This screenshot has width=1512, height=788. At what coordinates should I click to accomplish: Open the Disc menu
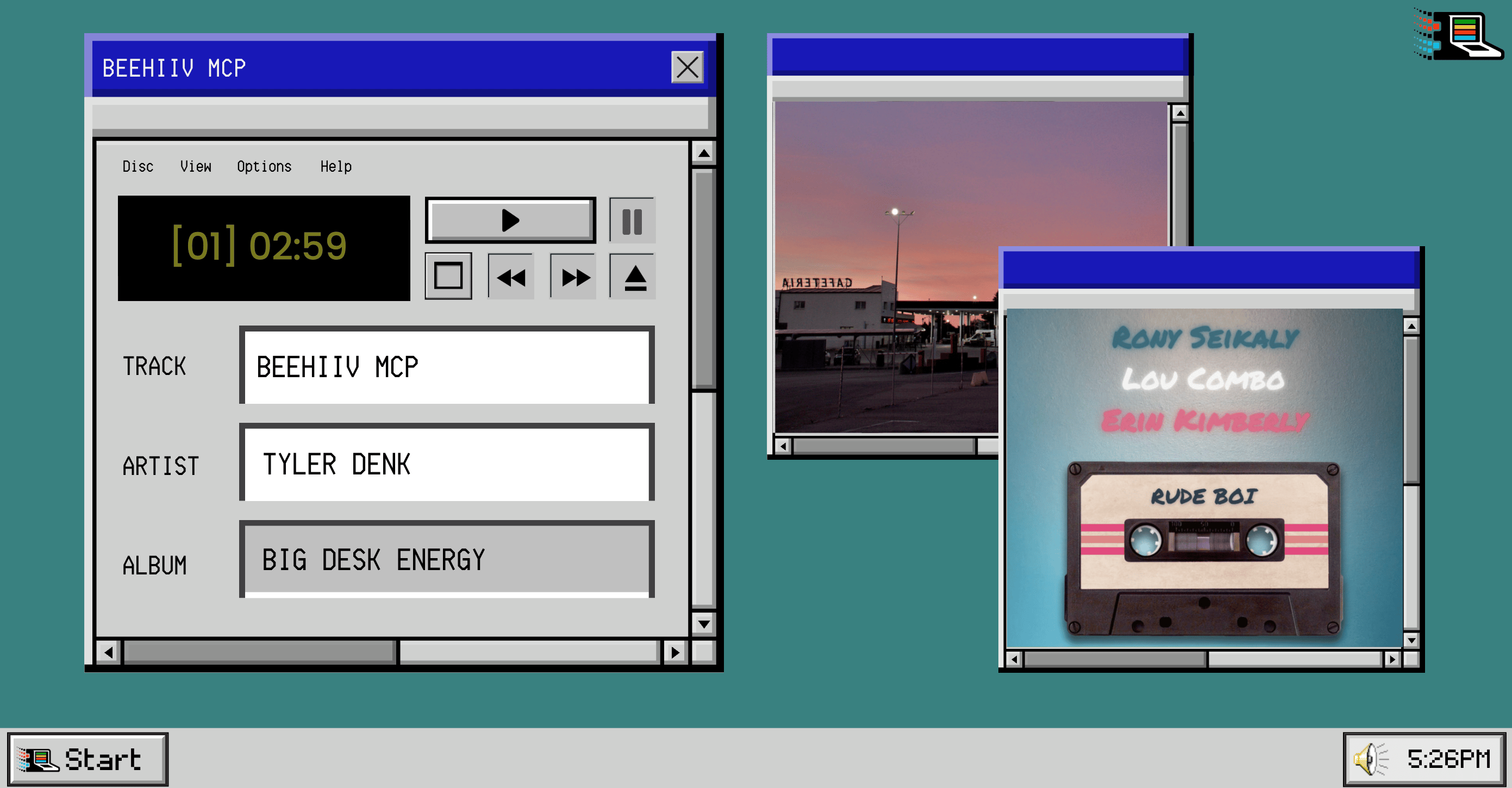click(x=138, y=167)
